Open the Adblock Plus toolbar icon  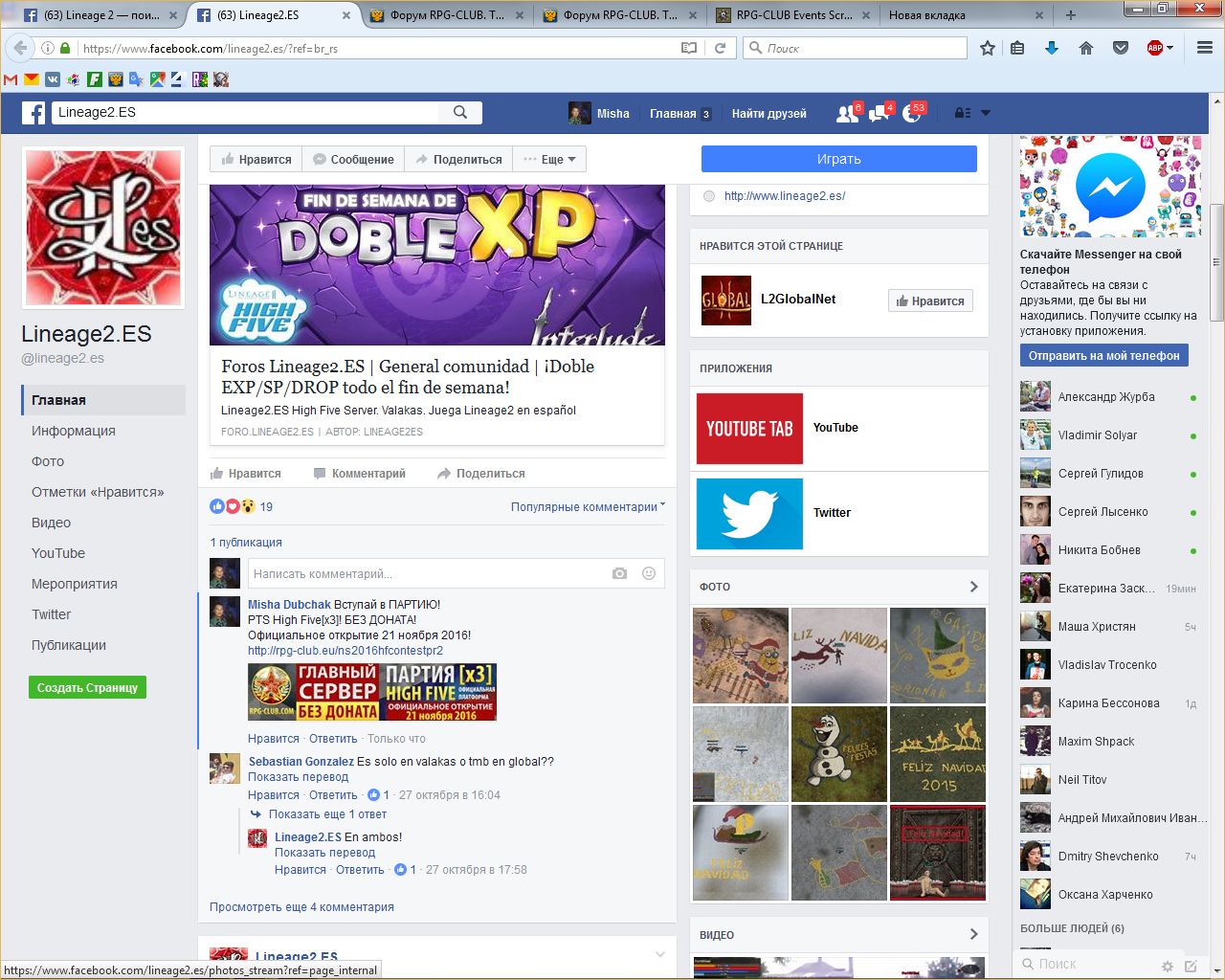[1155, 48]
